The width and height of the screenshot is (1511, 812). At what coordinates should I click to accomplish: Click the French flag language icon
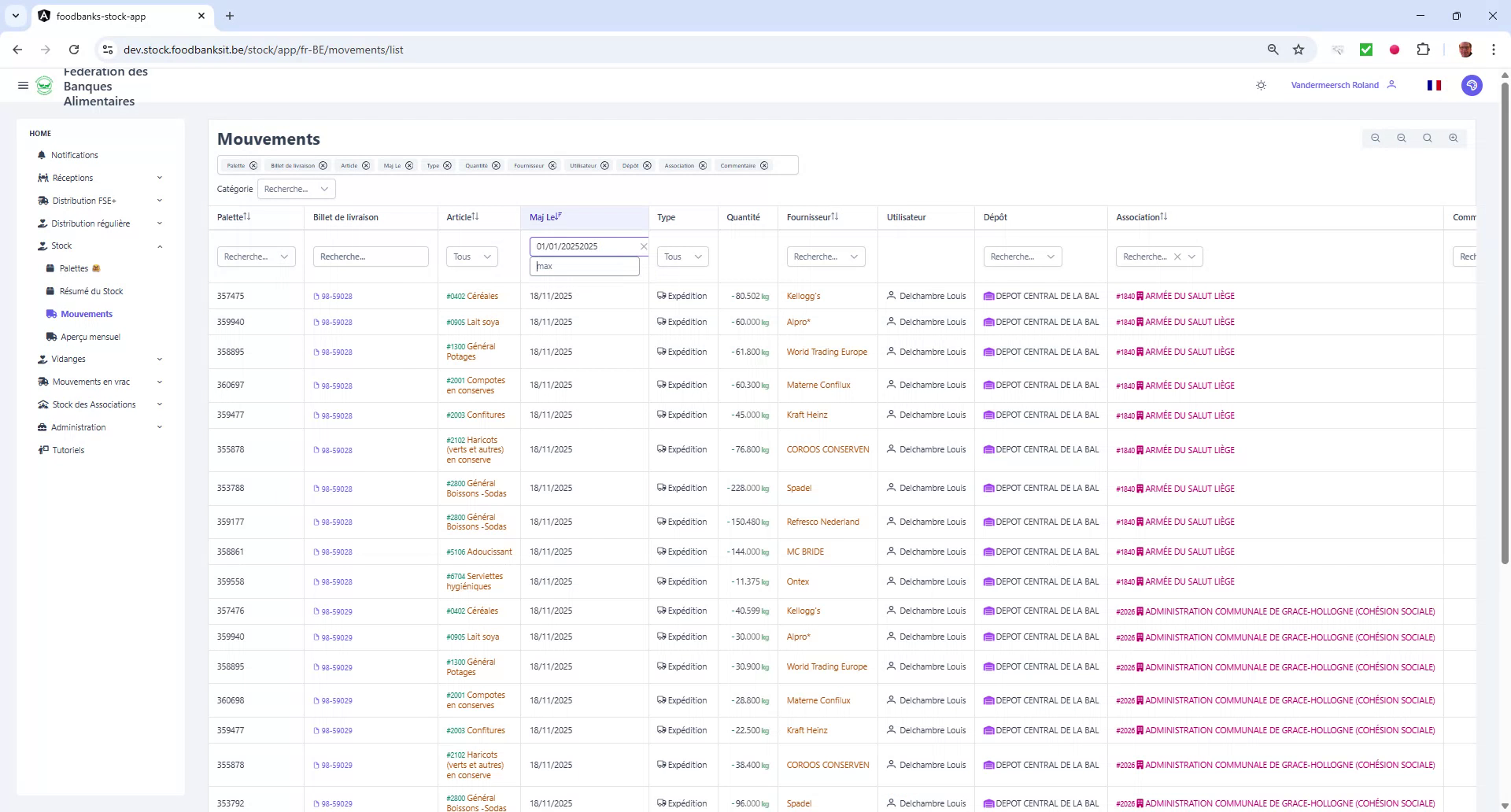click(1434, 85)
